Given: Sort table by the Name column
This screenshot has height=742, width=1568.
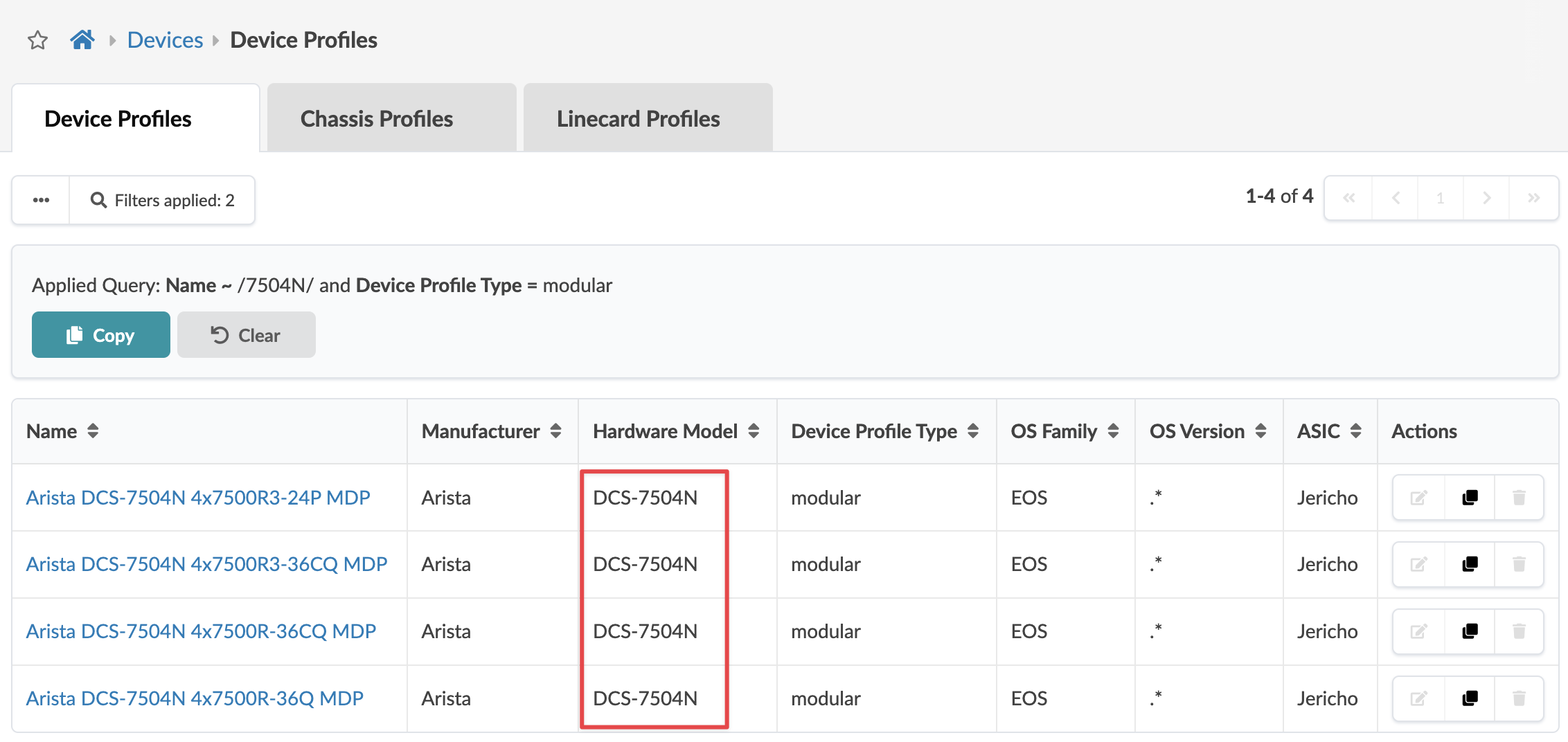Looking at the screenshot, I should [x=93, y=431].
